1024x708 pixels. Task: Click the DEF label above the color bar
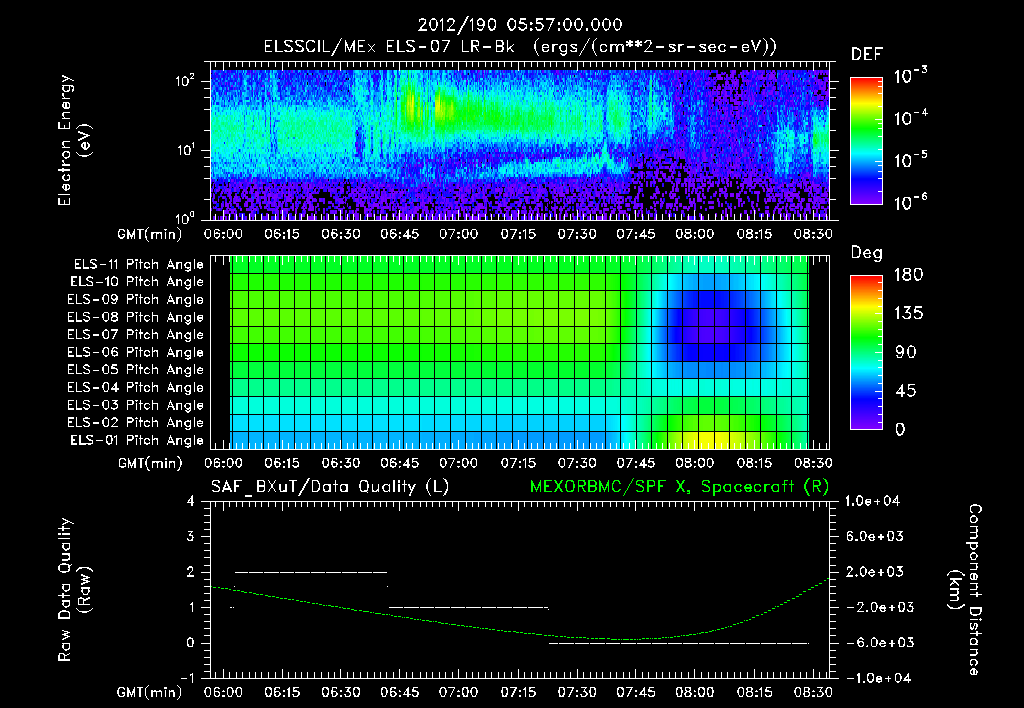point(867,55)
